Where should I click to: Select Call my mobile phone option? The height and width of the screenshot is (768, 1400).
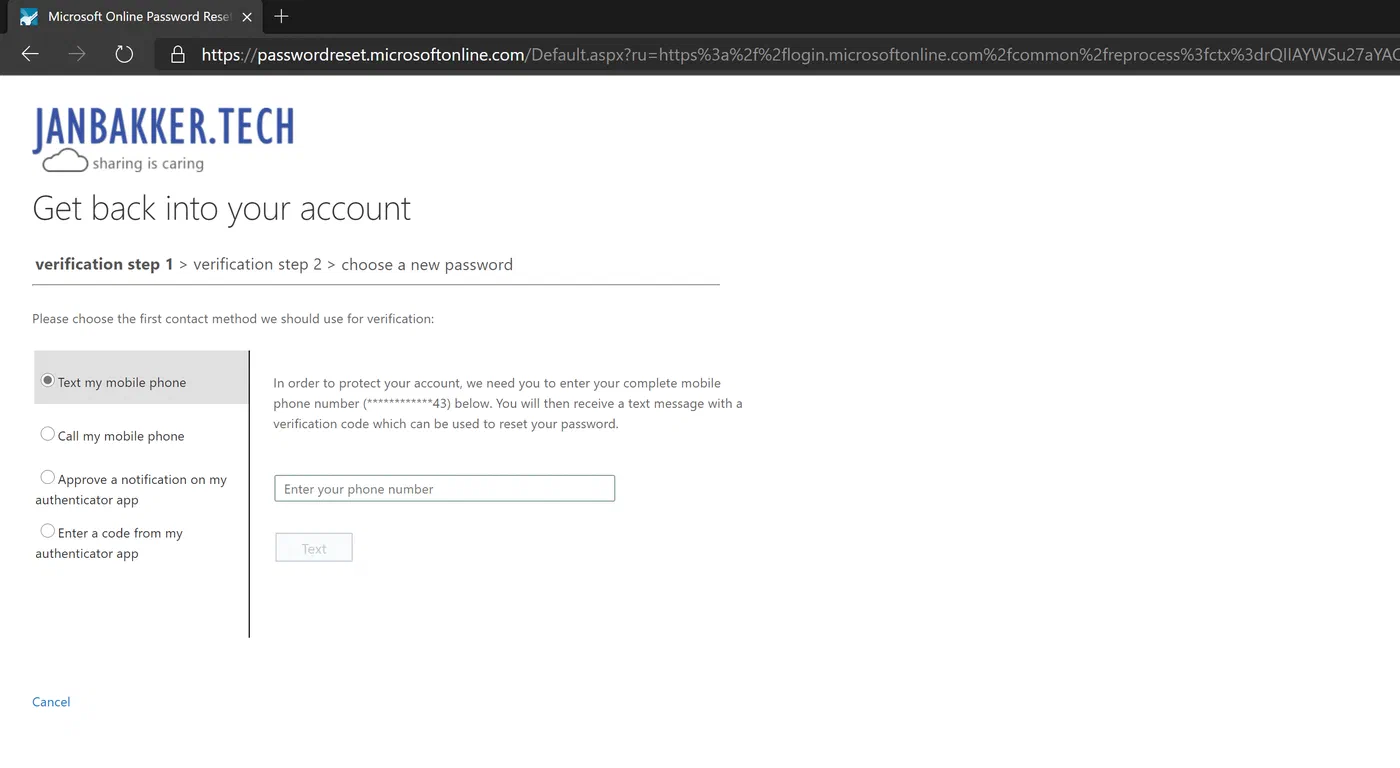pyautogui.click(x=47, y=434)
